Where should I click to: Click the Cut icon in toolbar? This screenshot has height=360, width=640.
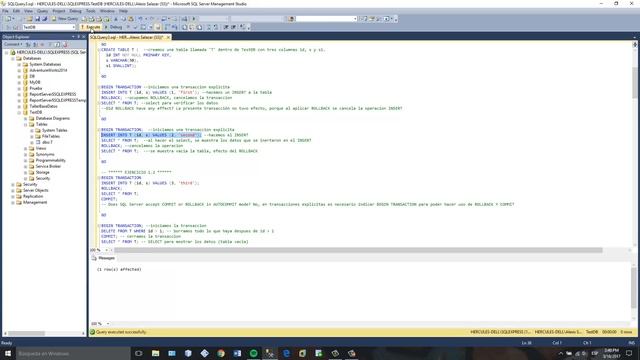(116, 19)
